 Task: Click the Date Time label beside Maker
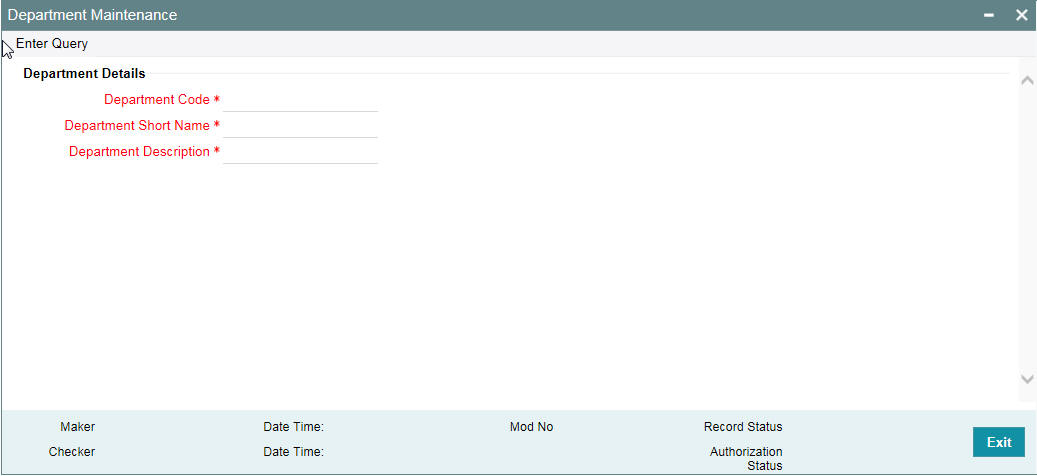[x=293, y=427]
